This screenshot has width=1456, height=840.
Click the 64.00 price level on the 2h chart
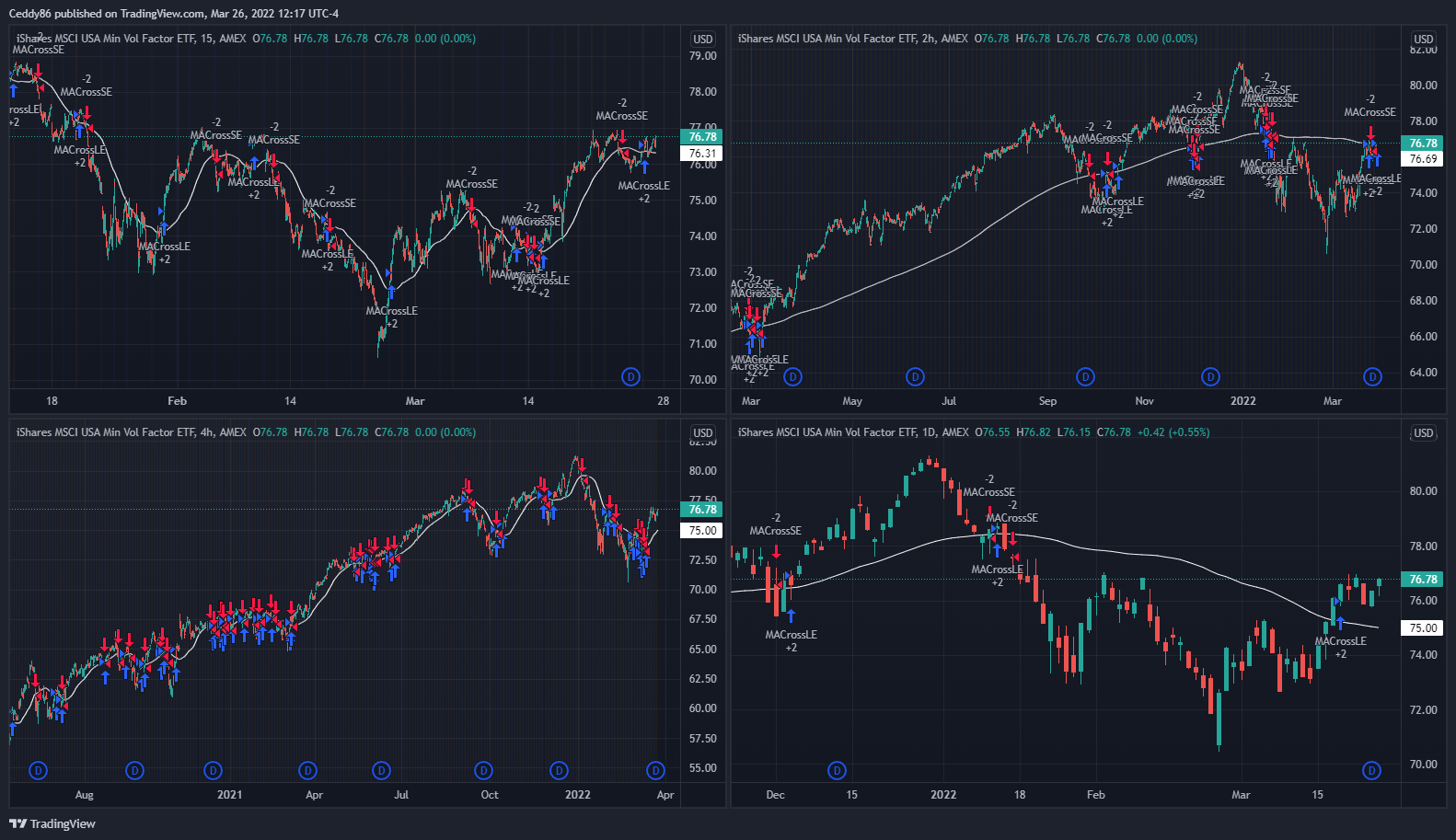1423,373
